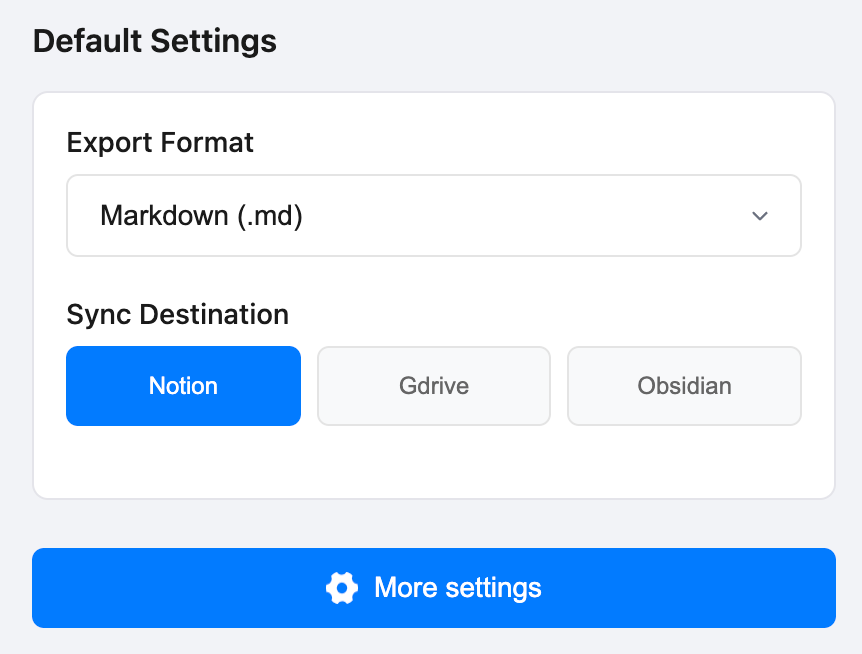Open More settings
Viewport: 862px width, 654px height.
click(434, 588)
